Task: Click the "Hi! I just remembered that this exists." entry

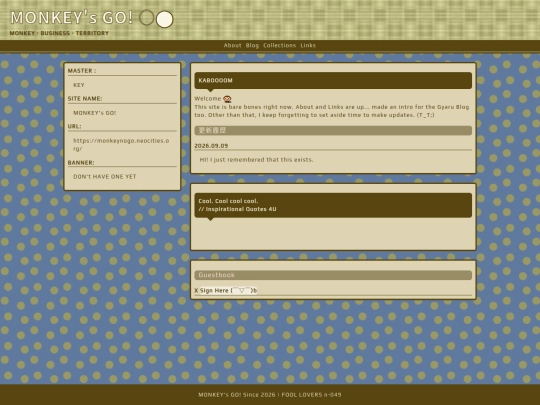Action: (x=257, y=160)
